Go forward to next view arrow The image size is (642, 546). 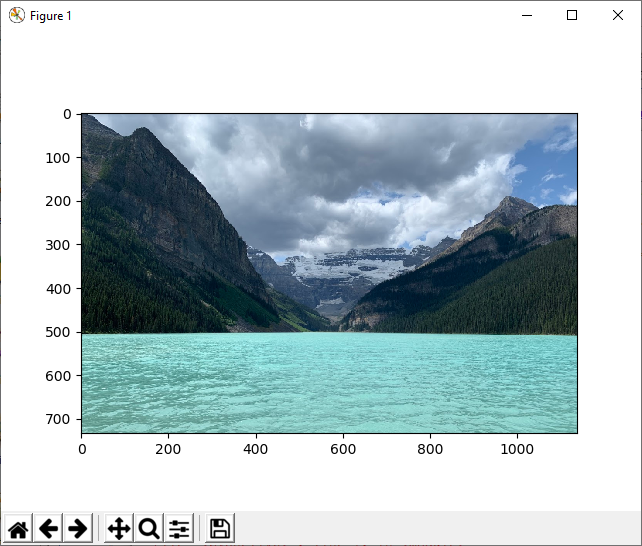click(78, 528)
